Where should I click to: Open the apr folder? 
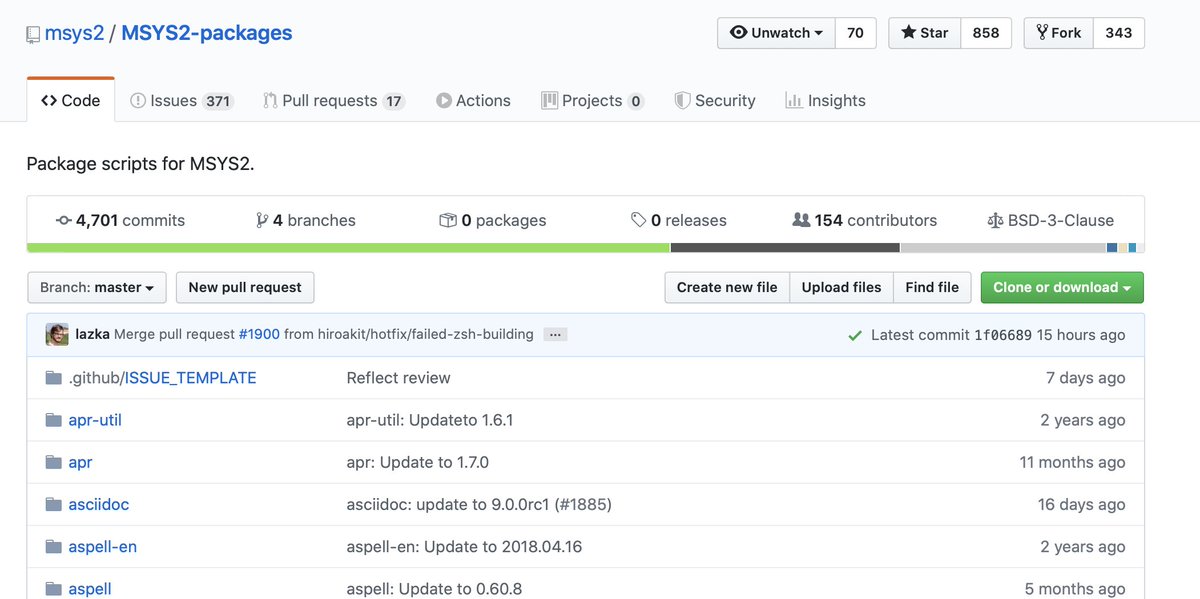(x=80, y=462)
